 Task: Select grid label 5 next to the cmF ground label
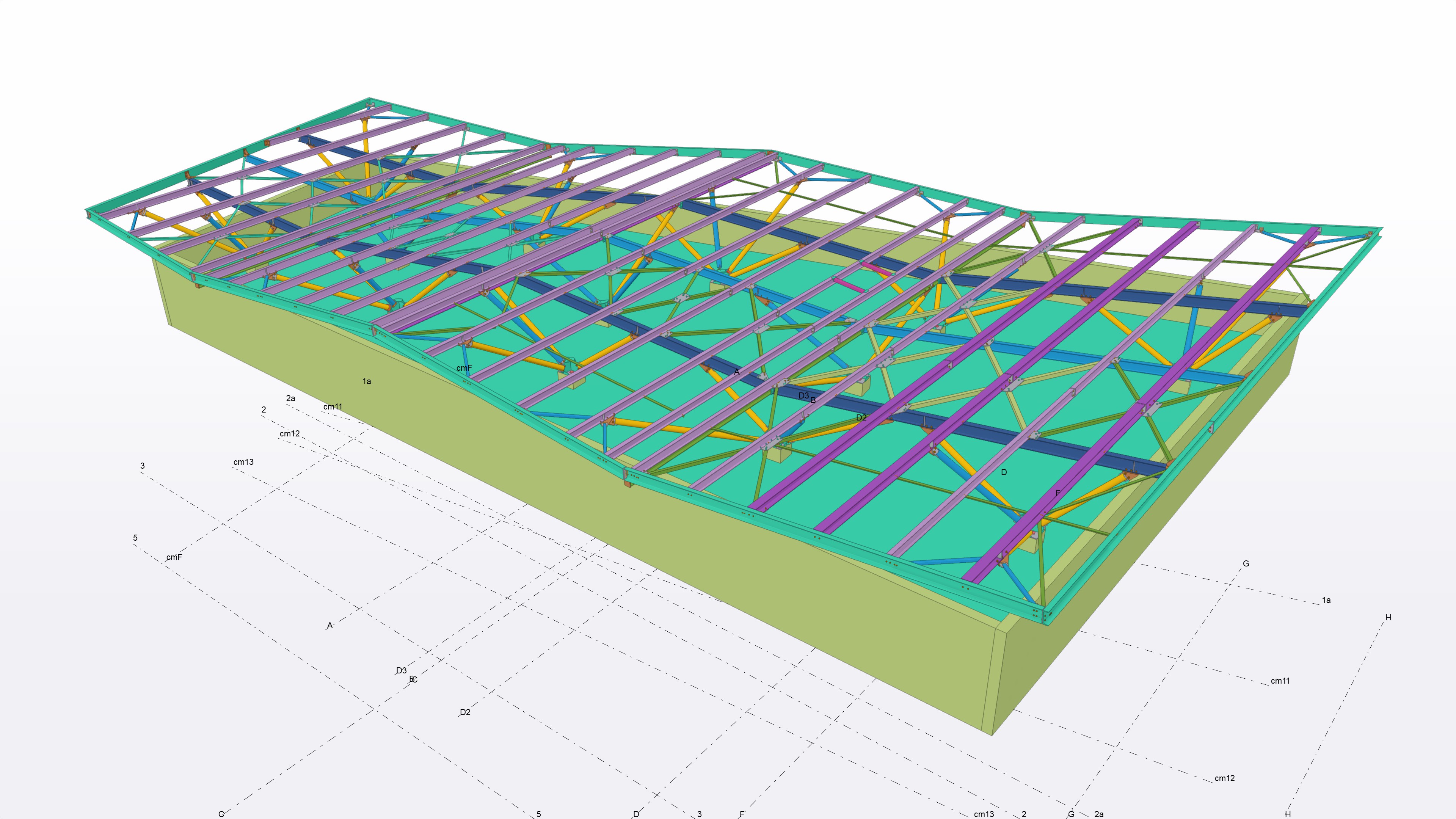135,538
